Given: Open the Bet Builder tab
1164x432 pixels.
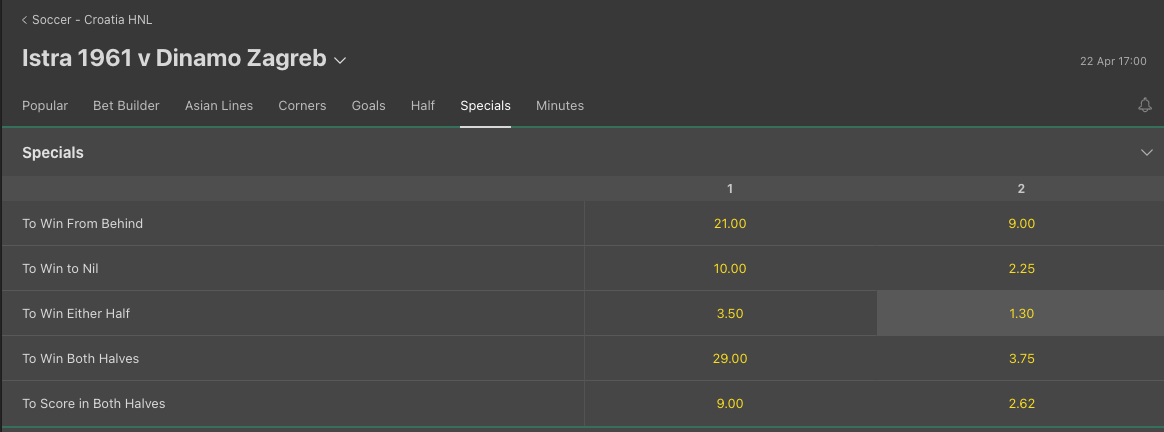Looking at the screenshot, I should tap(126, 105).
